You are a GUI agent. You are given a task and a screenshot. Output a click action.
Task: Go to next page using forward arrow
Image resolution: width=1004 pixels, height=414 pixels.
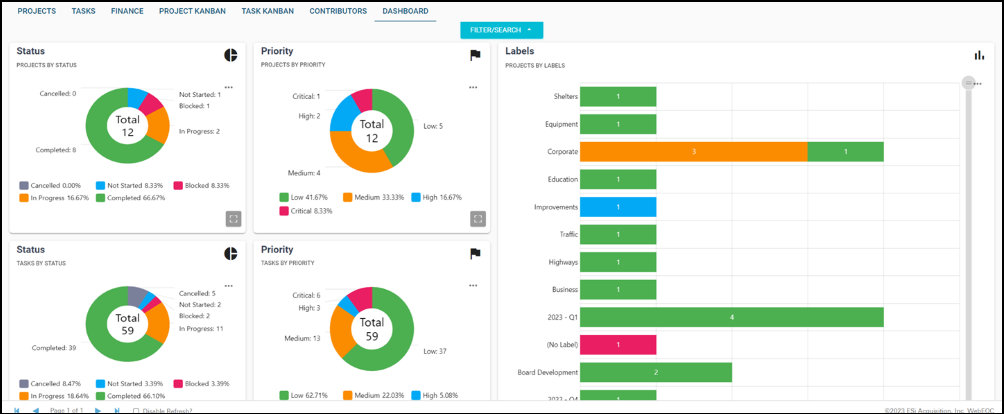(x=98, y=410)
